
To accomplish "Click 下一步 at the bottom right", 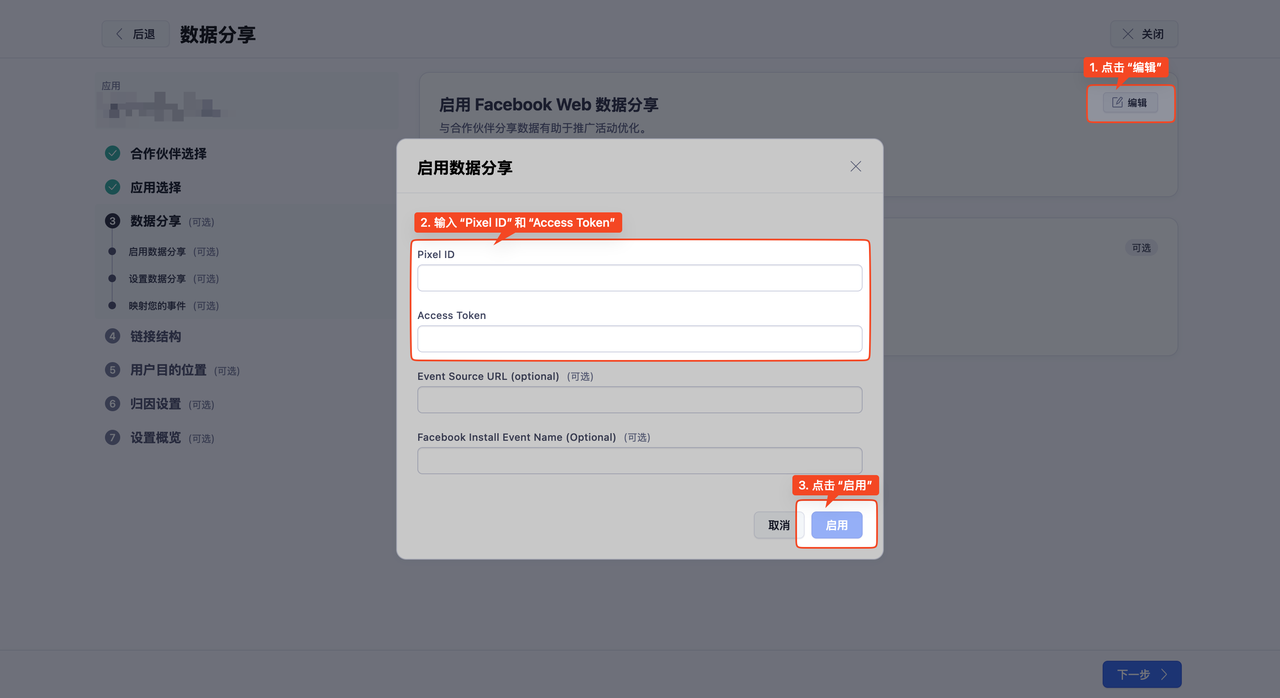I will click(1140, 674).
